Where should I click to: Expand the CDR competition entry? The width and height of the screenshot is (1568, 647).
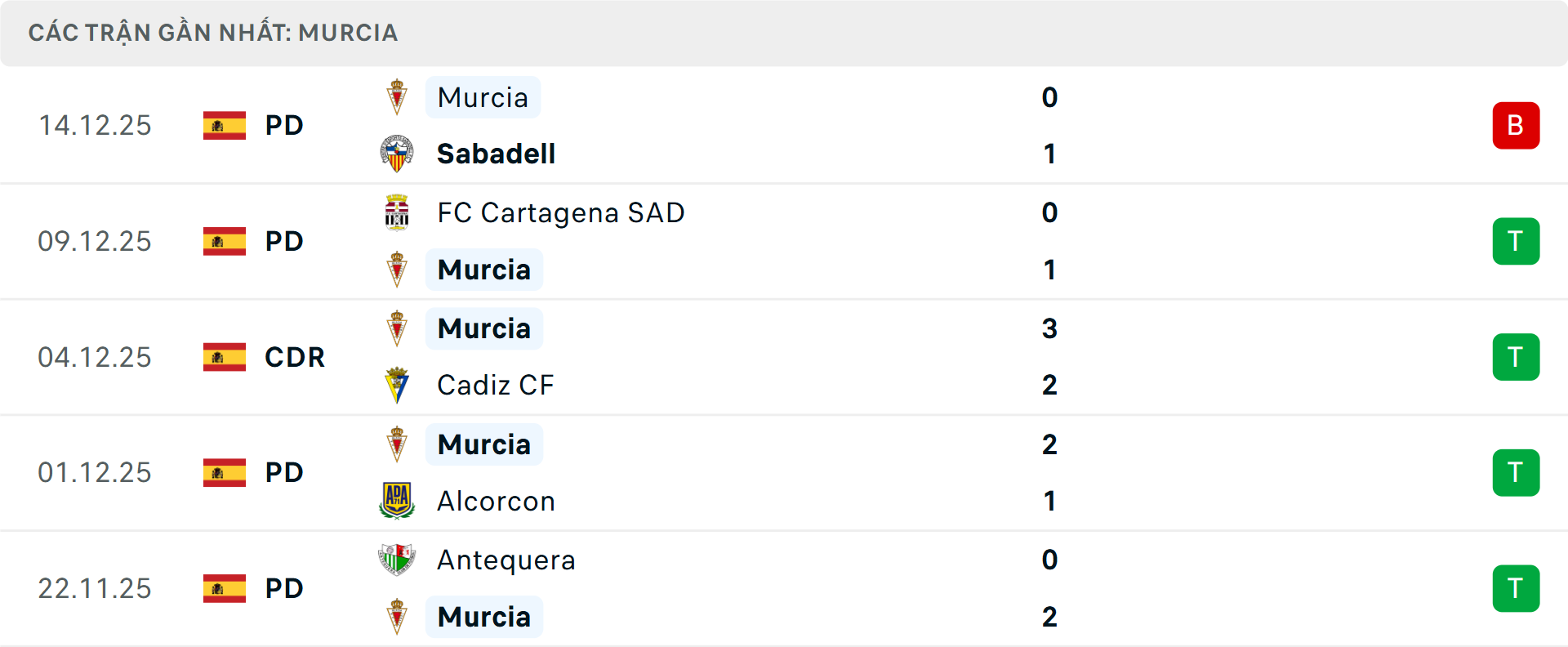tap(294, 357)
